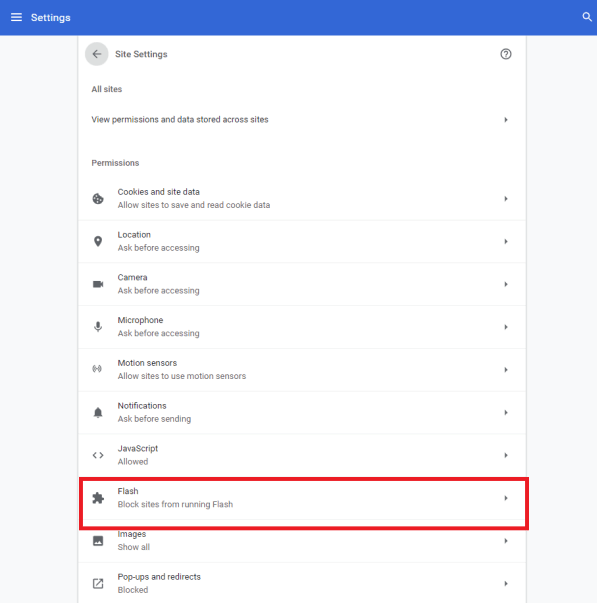
Task: Open Cookies and site data settings
Action: (302, 198)
